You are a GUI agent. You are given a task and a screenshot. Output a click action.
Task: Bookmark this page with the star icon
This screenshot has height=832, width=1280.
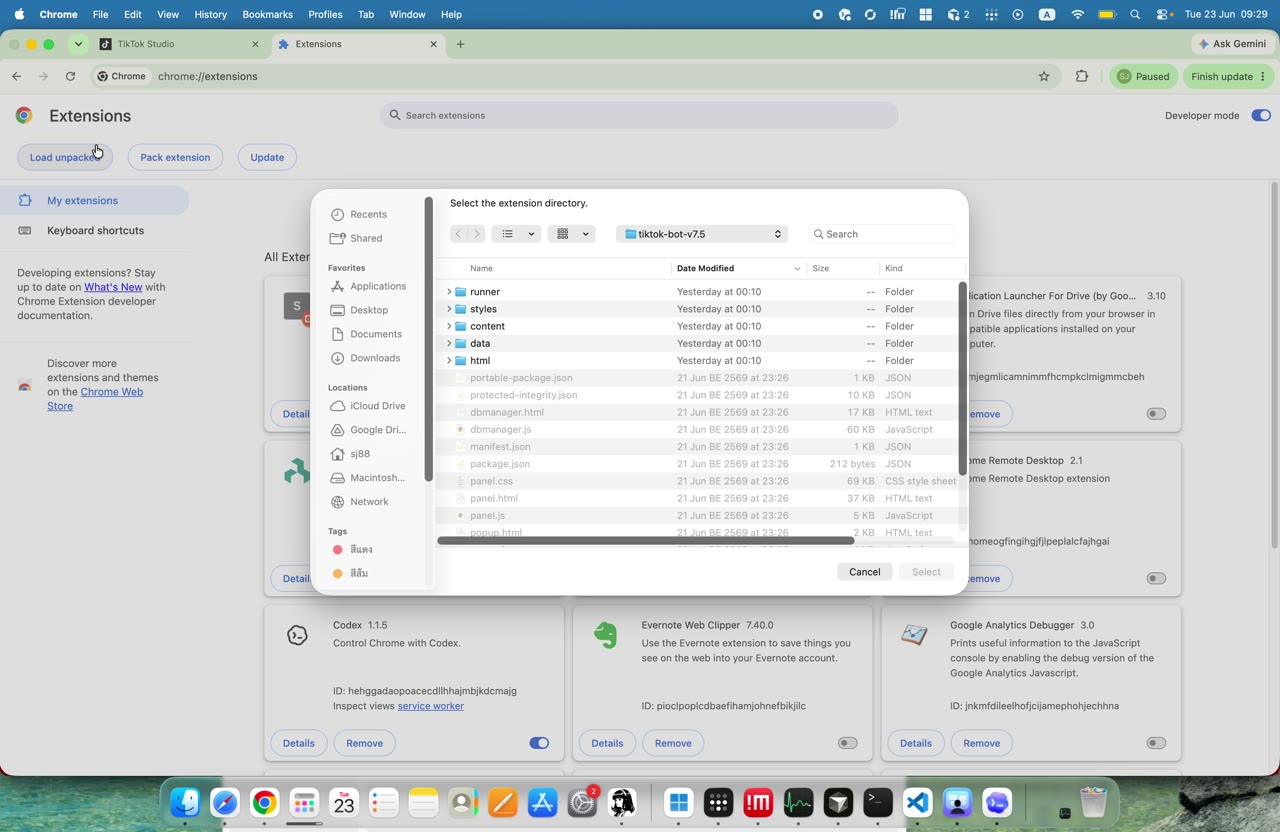pos(1044,76)
